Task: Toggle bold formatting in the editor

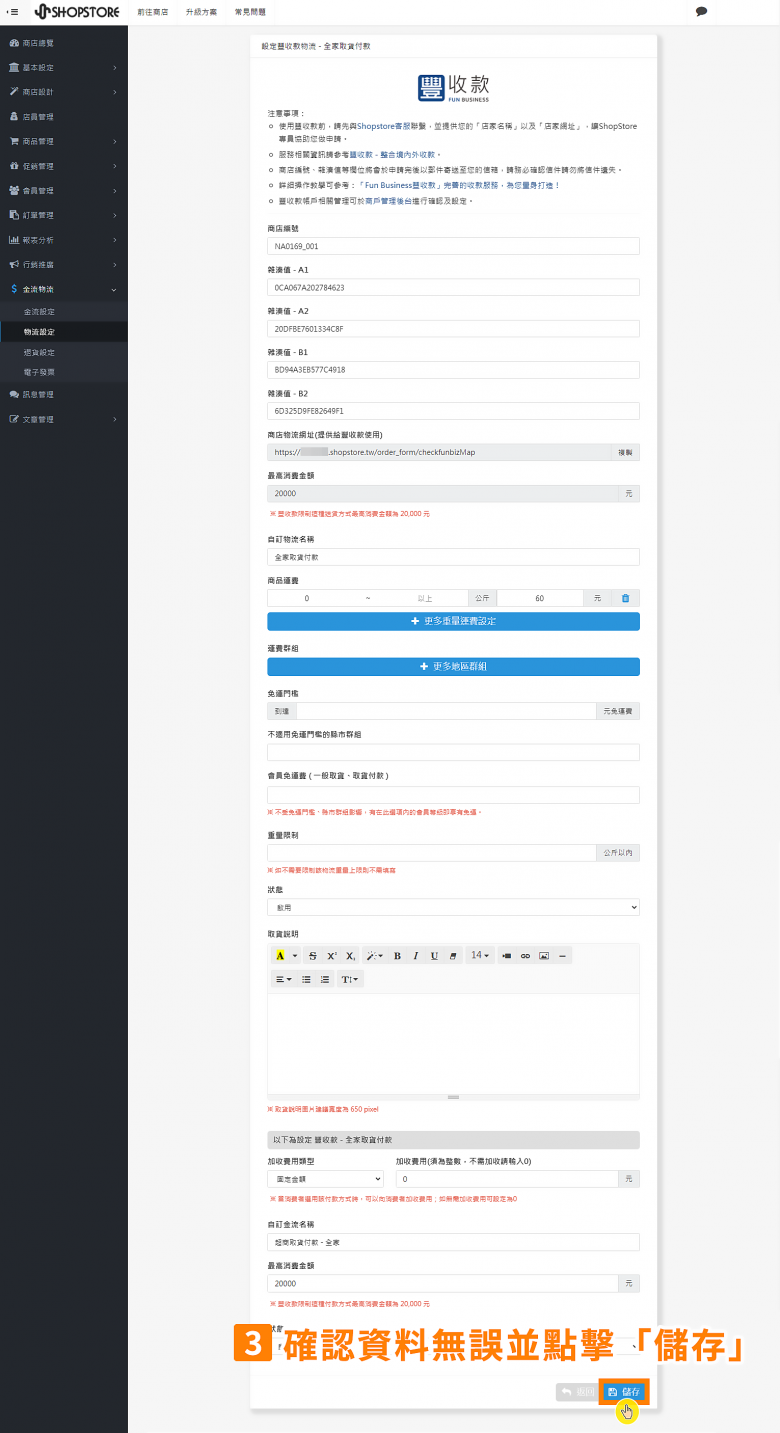Action: (397, 956)
